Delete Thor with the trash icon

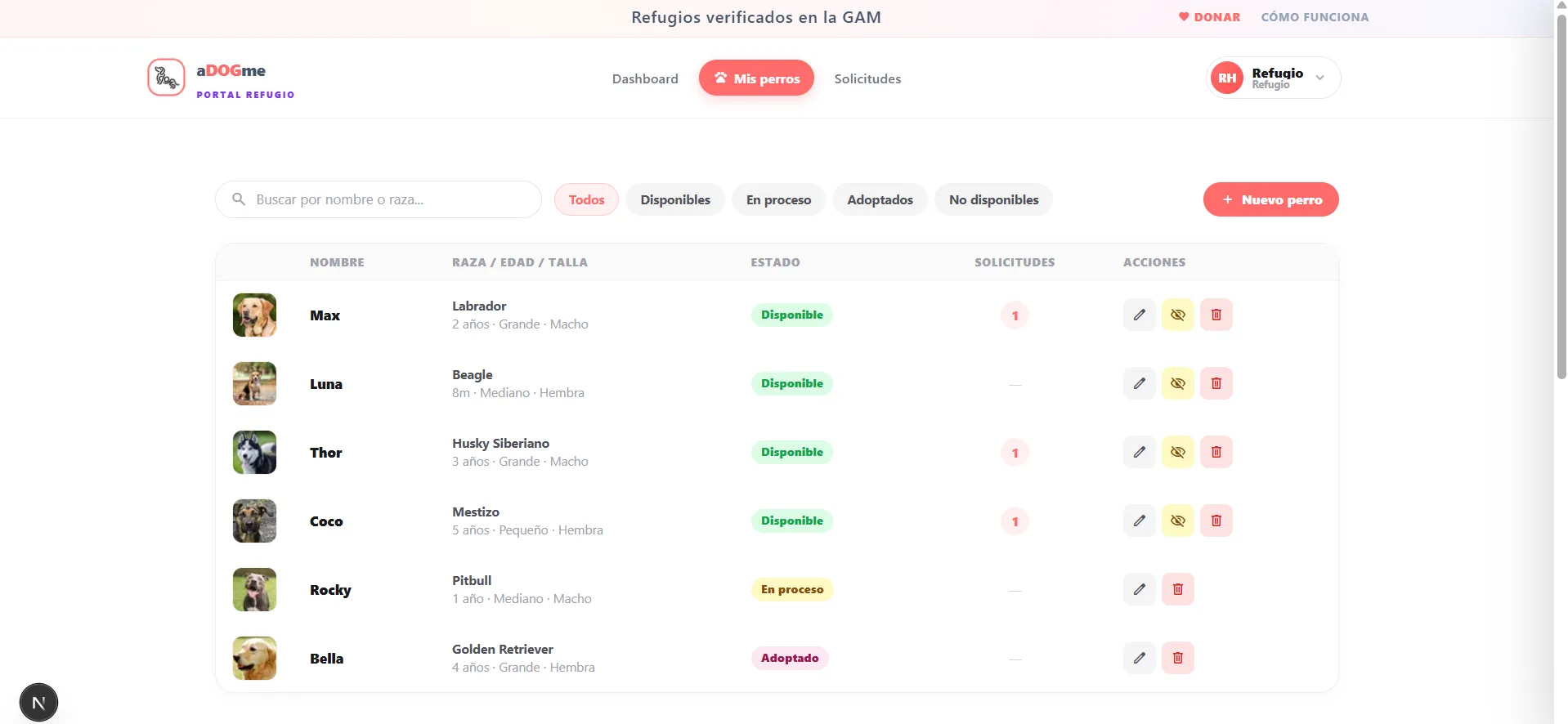coord(1216,452)
